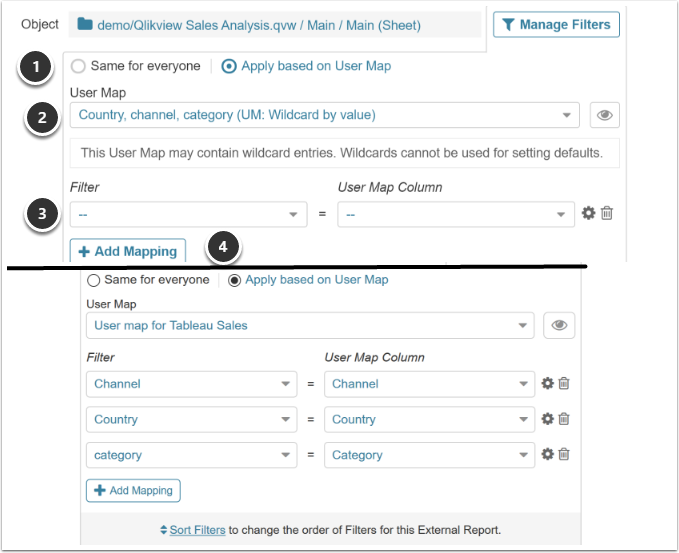Follow the Sort Filters link

pos(193,529)
